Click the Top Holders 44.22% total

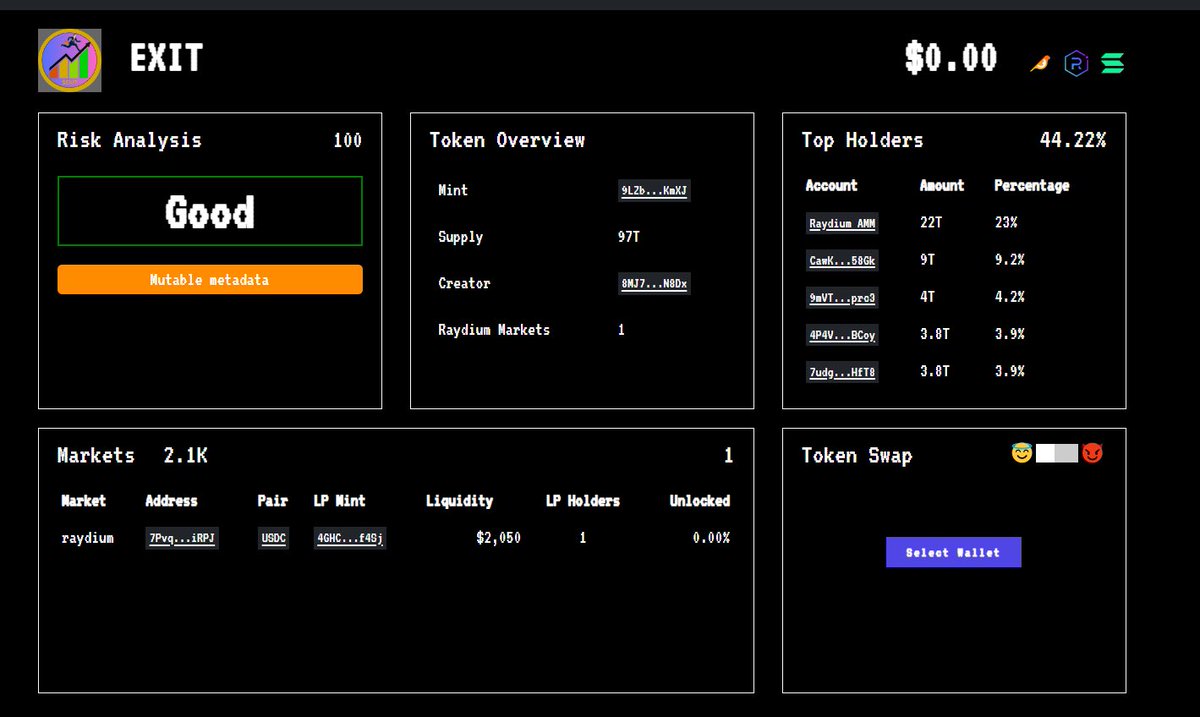tap(1073, 141)
